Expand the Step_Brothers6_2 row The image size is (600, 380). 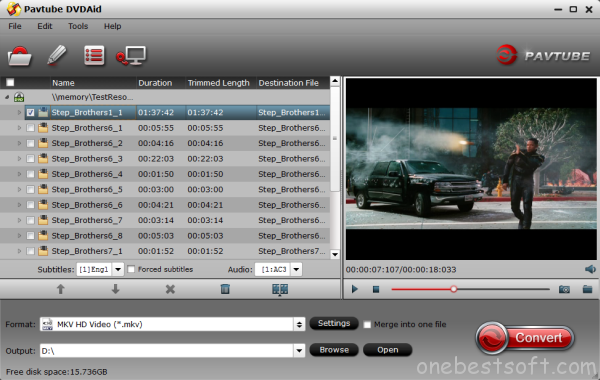pyautogui.click(x=19, y=144)
